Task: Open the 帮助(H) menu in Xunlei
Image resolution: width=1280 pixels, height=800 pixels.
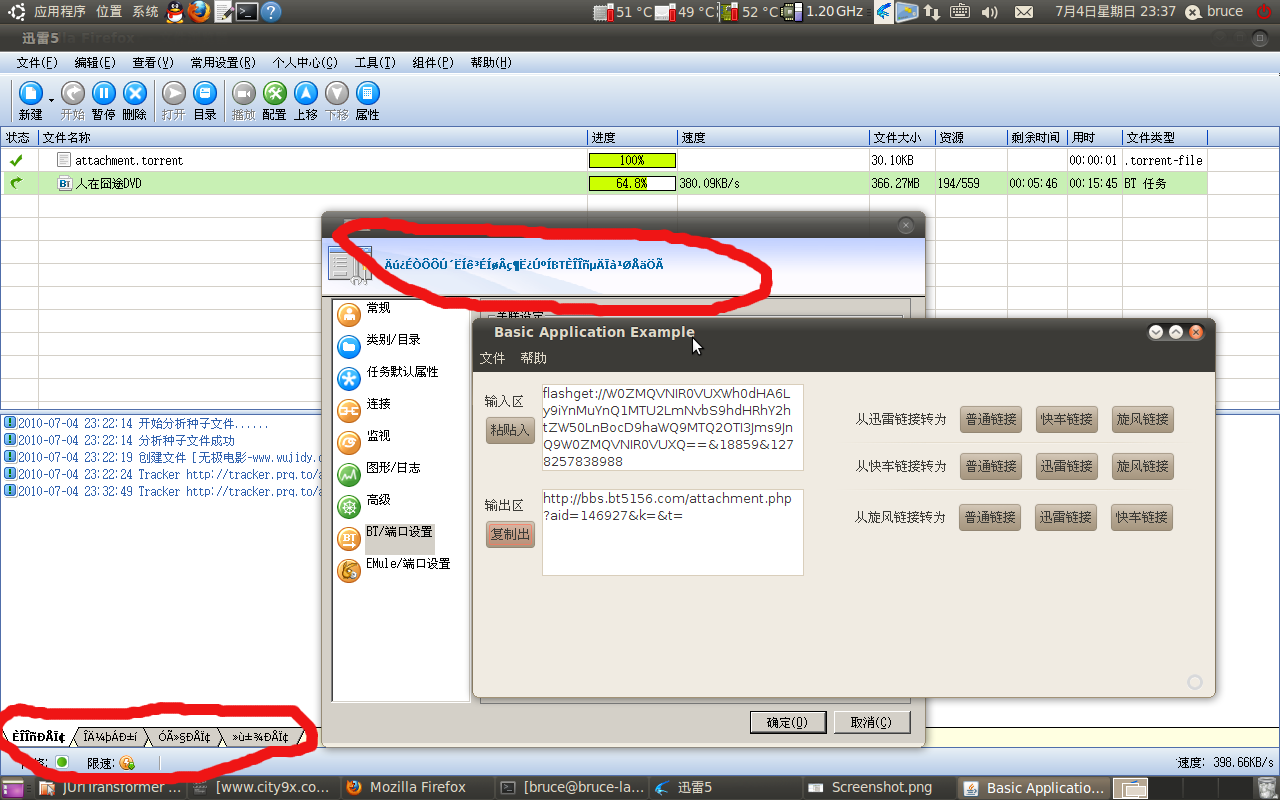Action: (491, 62)
